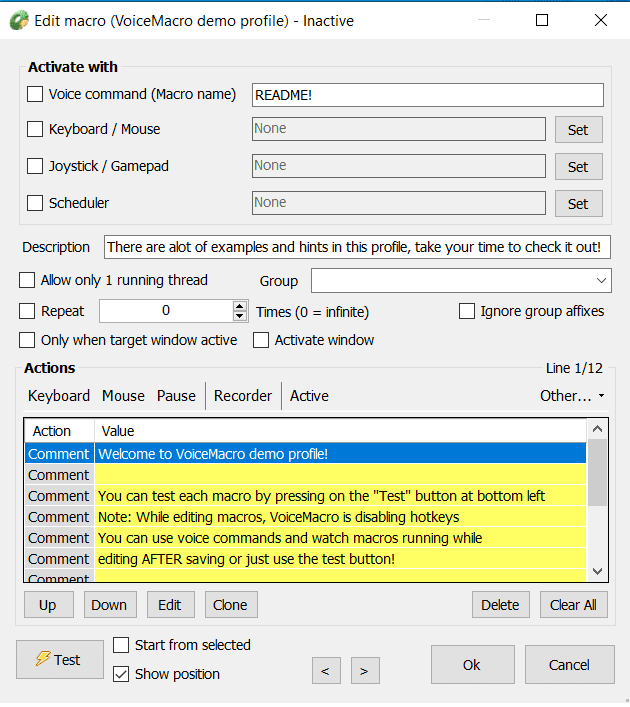Click the Action column header
The image size is (630, 707).
[60, 431]
